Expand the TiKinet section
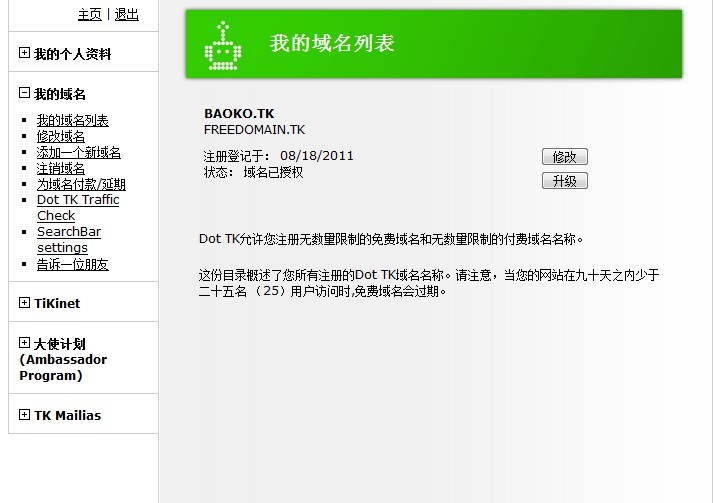The width and height of the screenshot is (713, 503). click(x=25, y=302)
